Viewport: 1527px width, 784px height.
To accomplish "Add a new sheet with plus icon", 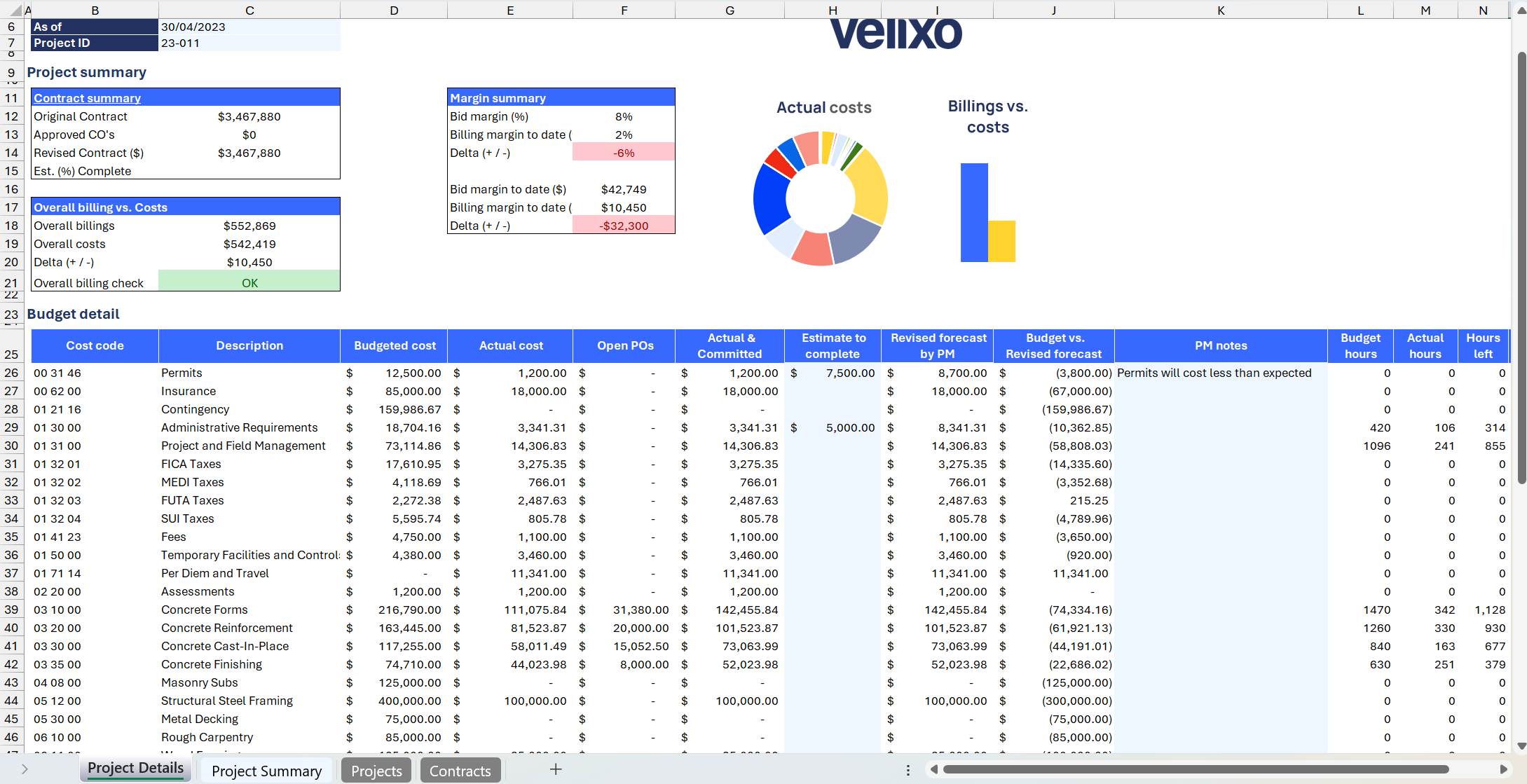I will [x=556, y=769].
